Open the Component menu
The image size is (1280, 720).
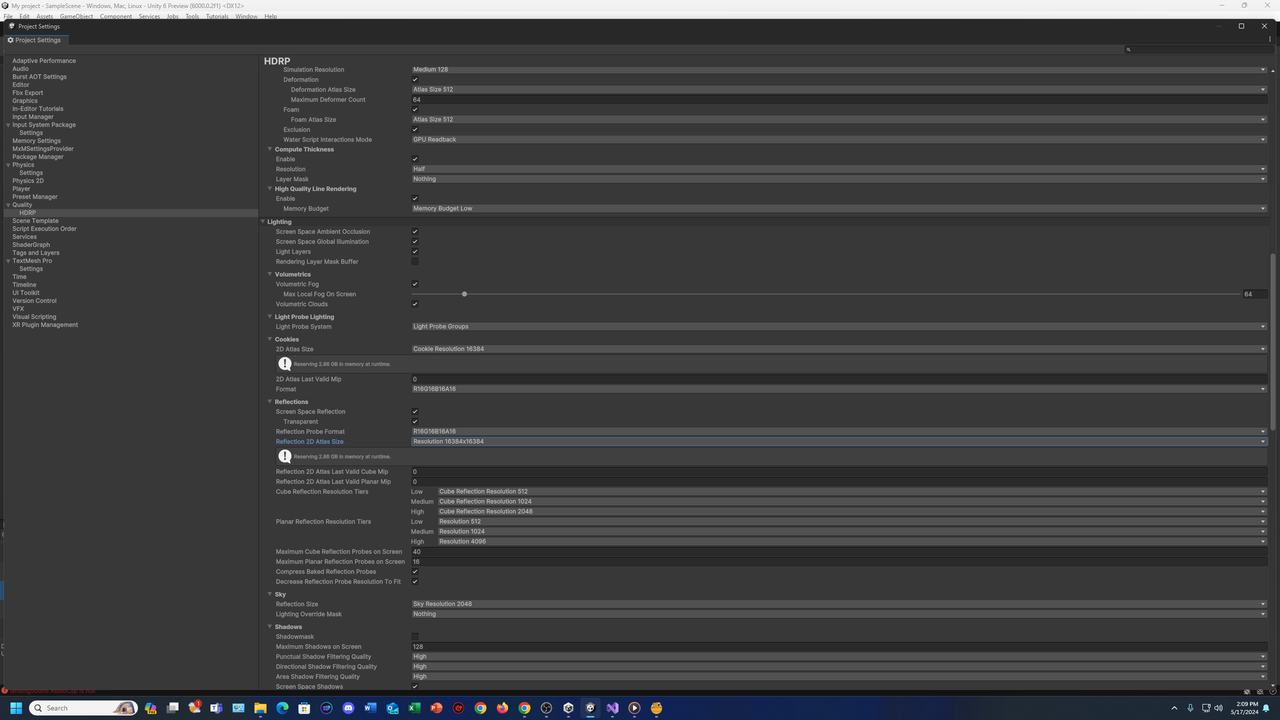(116, 16)
